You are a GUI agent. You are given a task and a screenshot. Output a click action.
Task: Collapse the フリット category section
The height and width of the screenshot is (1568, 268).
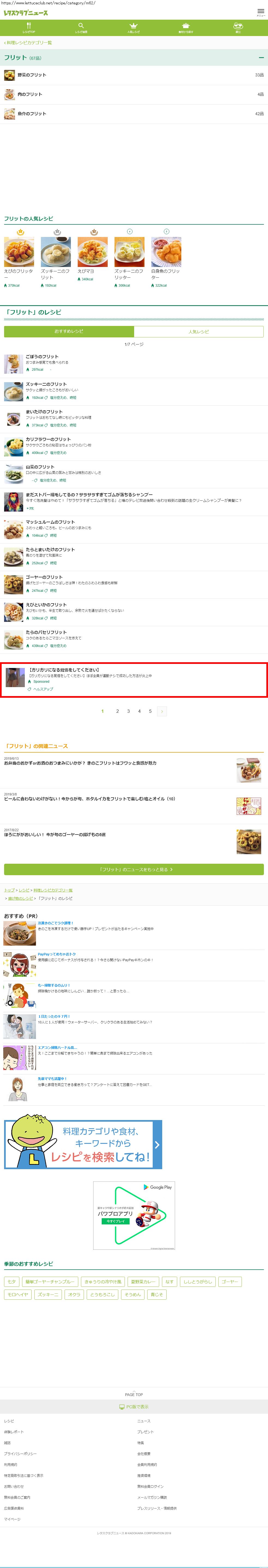pos(261,58)
